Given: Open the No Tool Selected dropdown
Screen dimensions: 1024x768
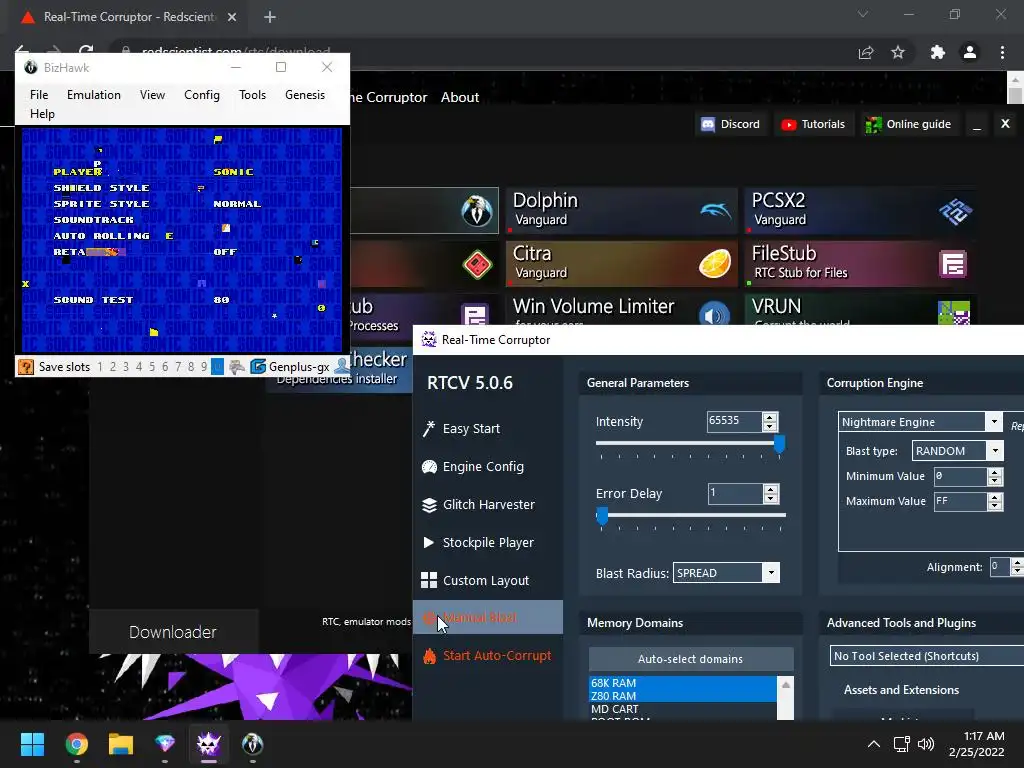Looking at the screenshot, I should pos(927,656).
